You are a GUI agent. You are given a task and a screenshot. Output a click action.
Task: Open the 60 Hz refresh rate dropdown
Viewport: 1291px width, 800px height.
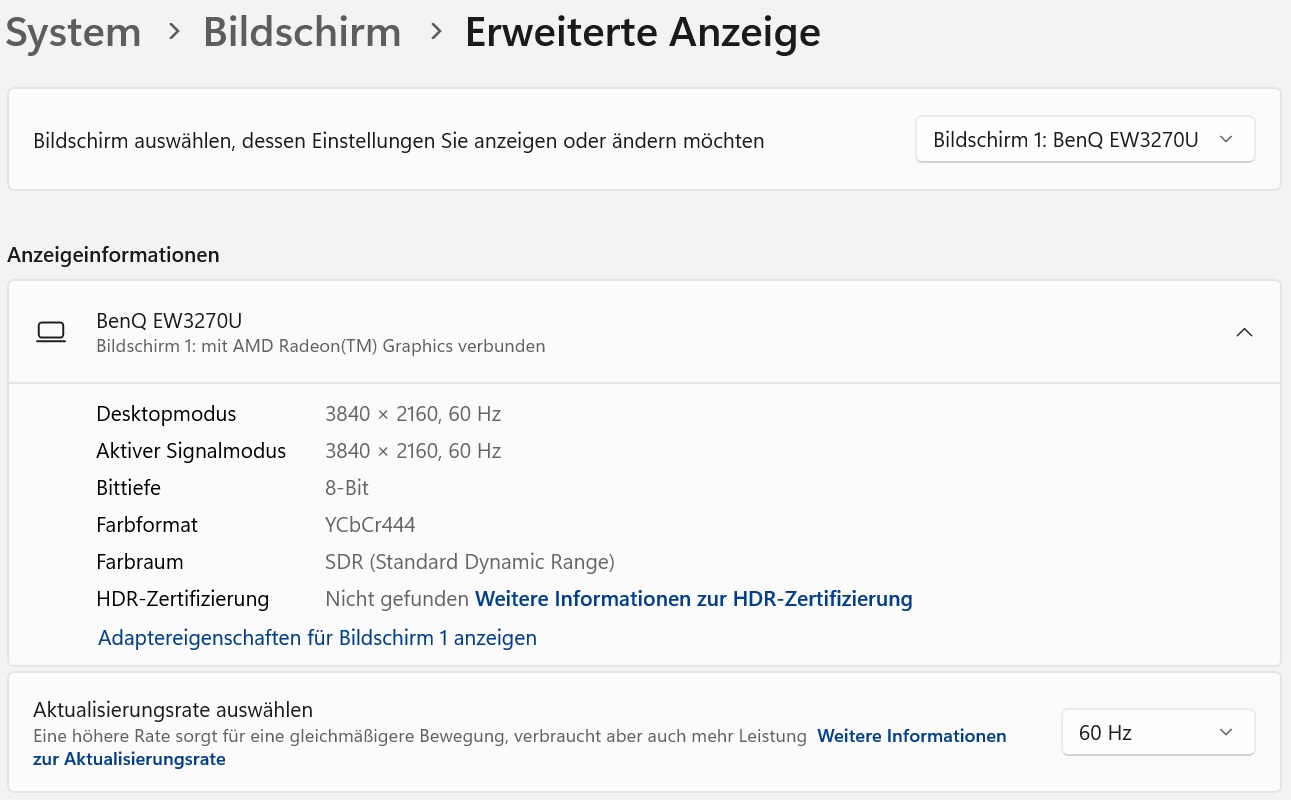click(1157, 733)
